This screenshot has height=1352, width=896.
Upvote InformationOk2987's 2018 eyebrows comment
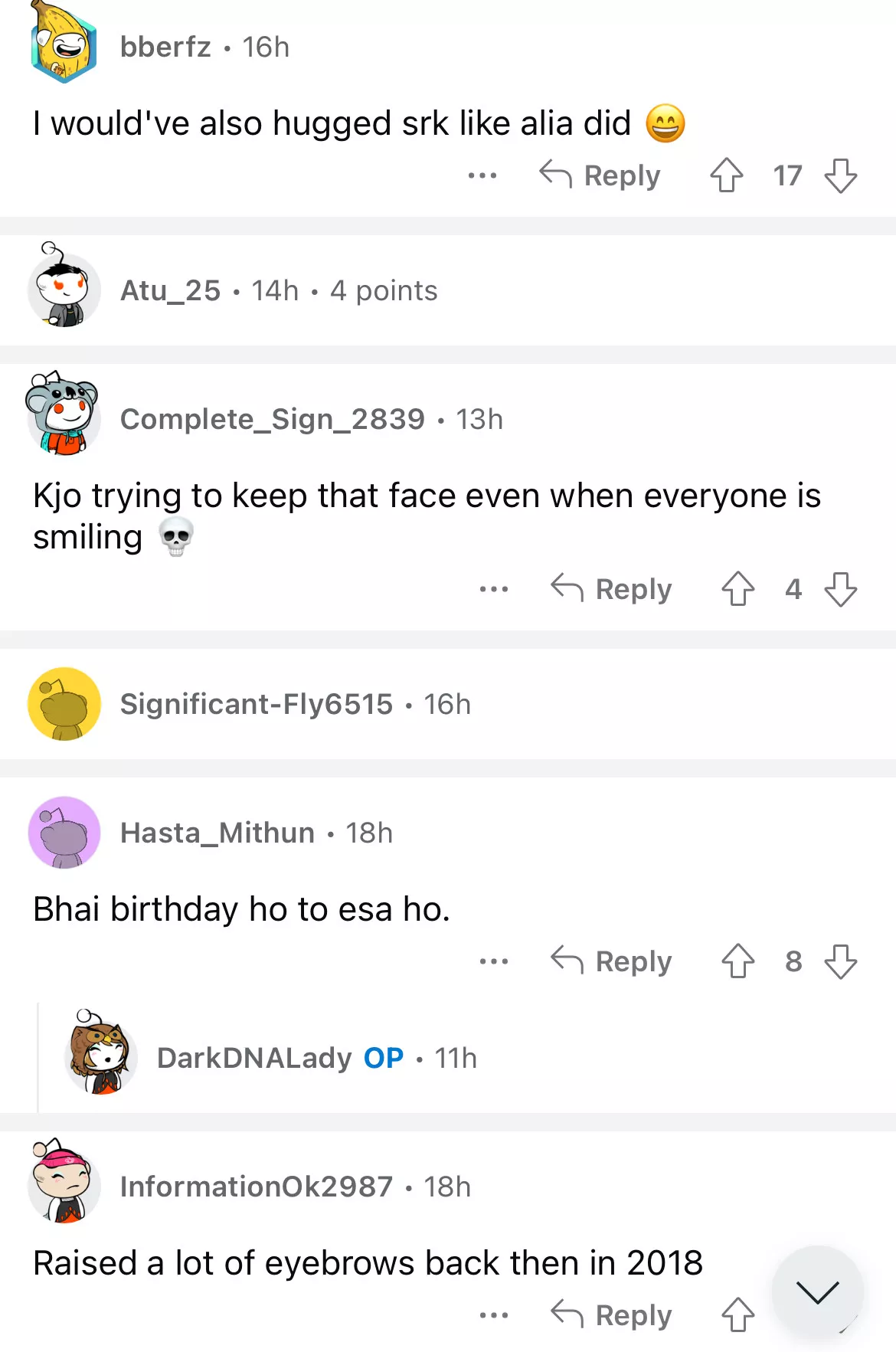737,1315
